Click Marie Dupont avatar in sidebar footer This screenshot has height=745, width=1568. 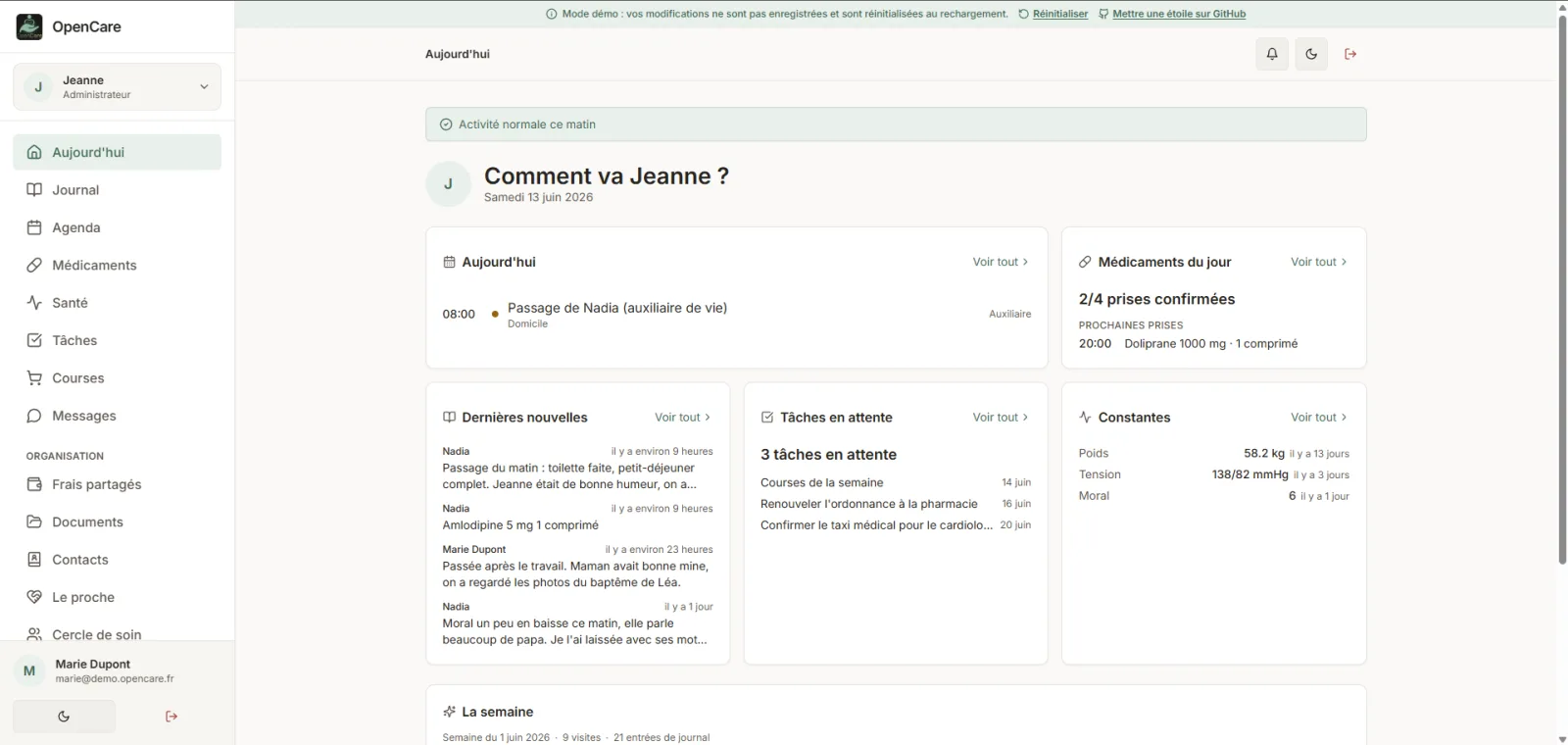[29, 670]
